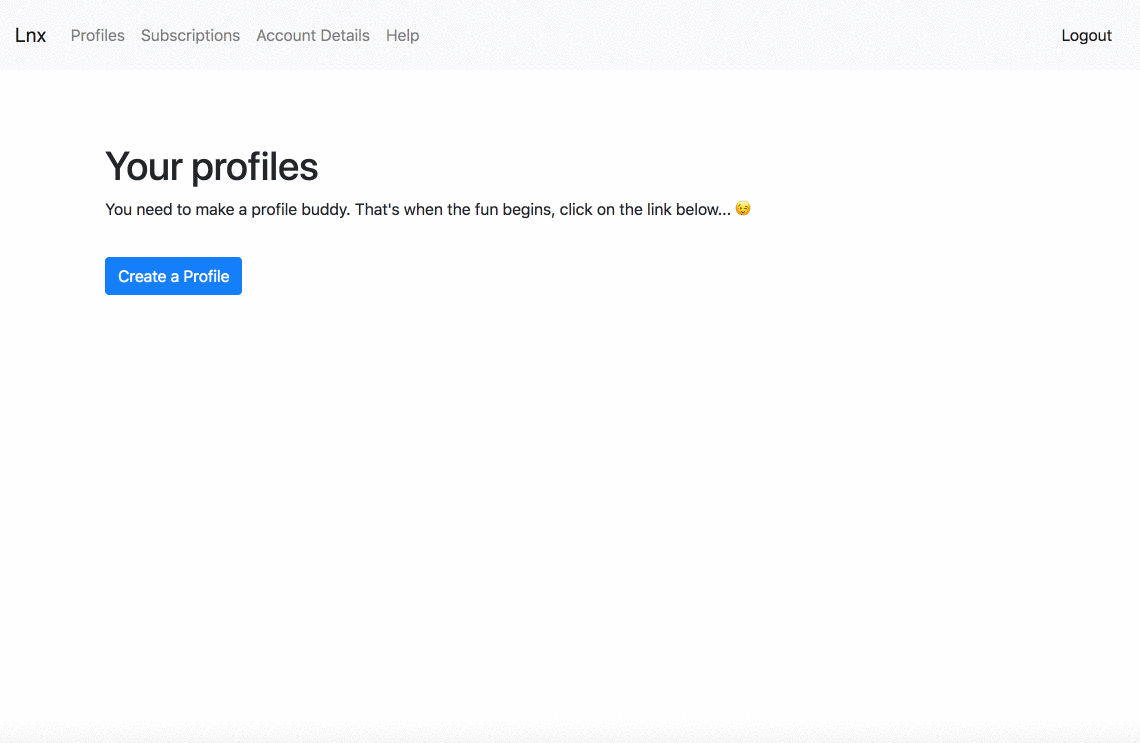Click the winking emoji after the message
The height and width of the screenshot is (743, 1140).
[x=742, y=209]
